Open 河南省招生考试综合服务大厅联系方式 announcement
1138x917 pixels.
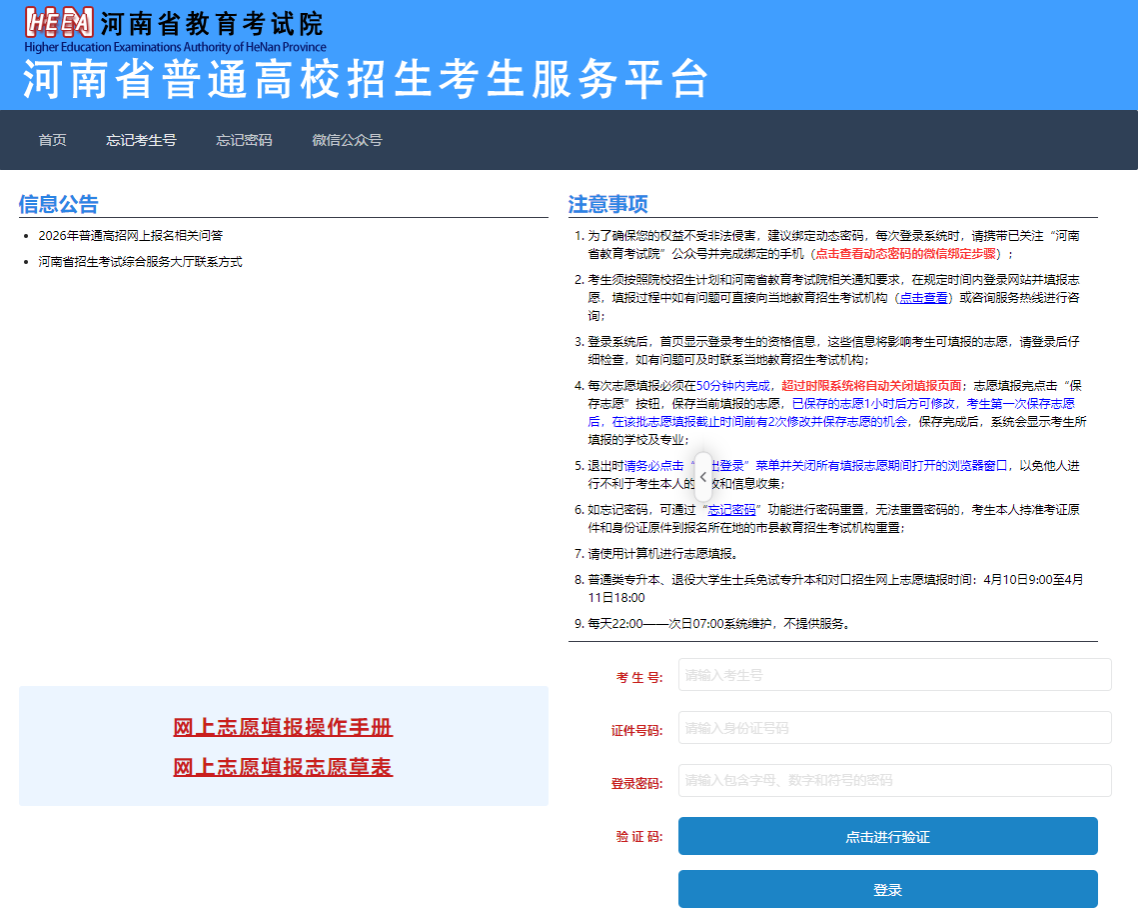click(140, 262)
